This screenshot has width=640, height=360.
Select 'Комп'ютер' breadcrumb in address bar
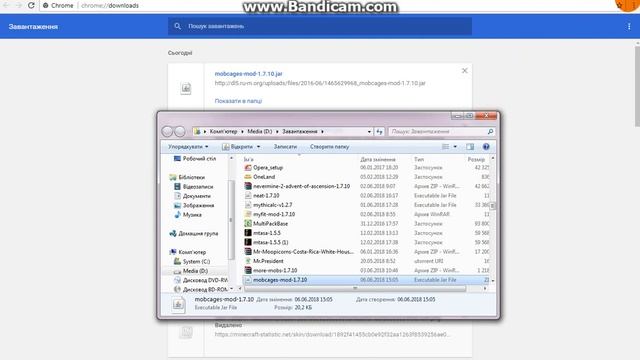pyautogui.click(x=223, y=131)
